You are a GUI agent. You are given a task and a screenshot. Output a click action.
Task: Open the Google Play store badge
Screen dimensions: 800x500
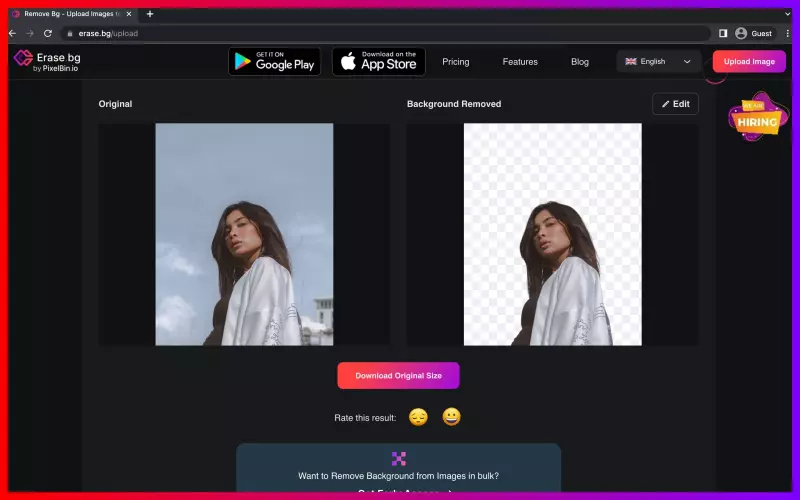(x=274, y=61)
